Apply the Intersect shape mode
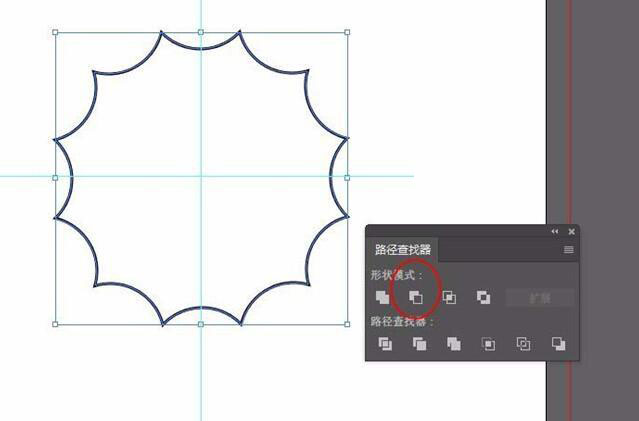The image size is (639, 421). pos(449,297)
